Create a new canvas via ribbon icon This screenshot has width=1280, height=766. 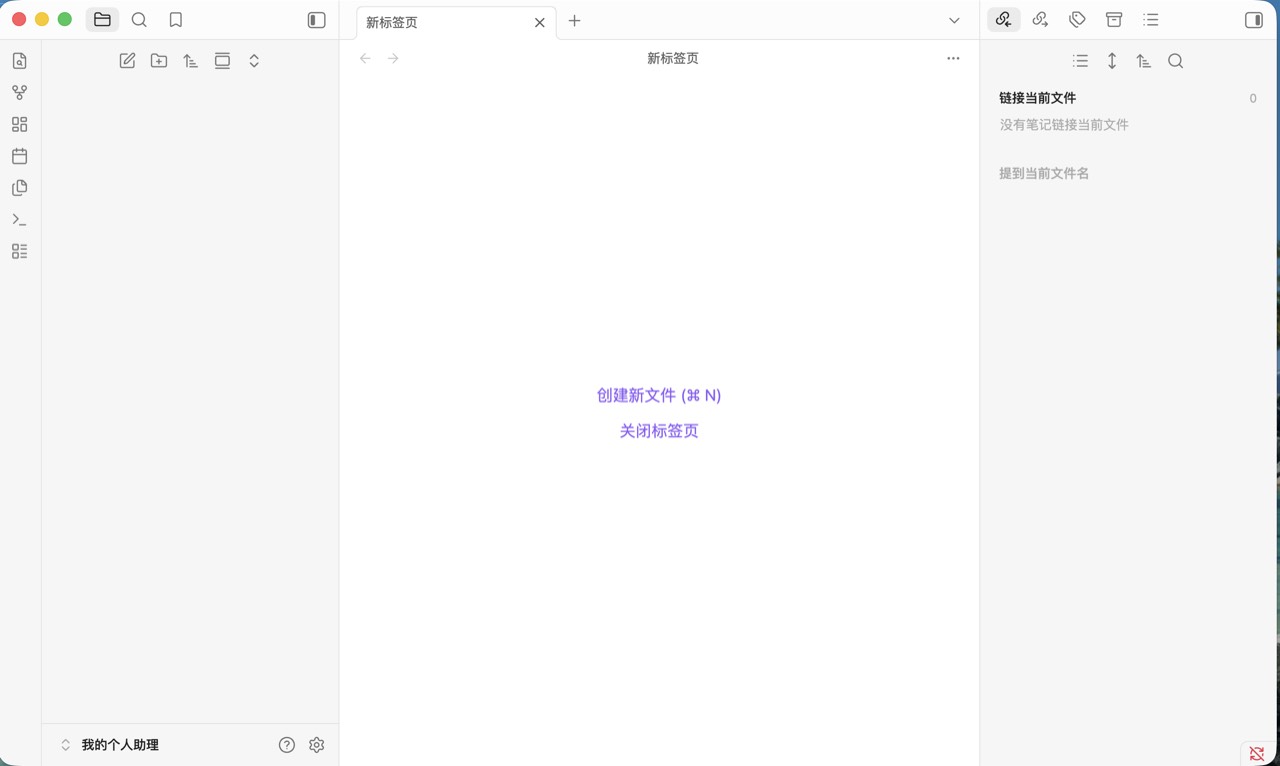tap(20, 125)
